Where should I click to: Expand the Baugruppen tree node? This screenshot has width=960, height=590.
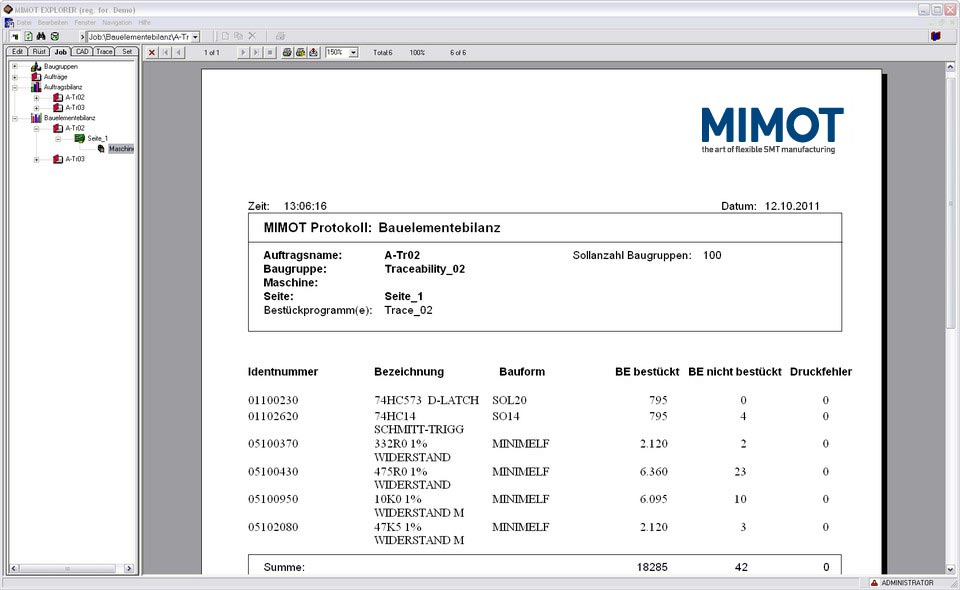(x=15, y=67)
